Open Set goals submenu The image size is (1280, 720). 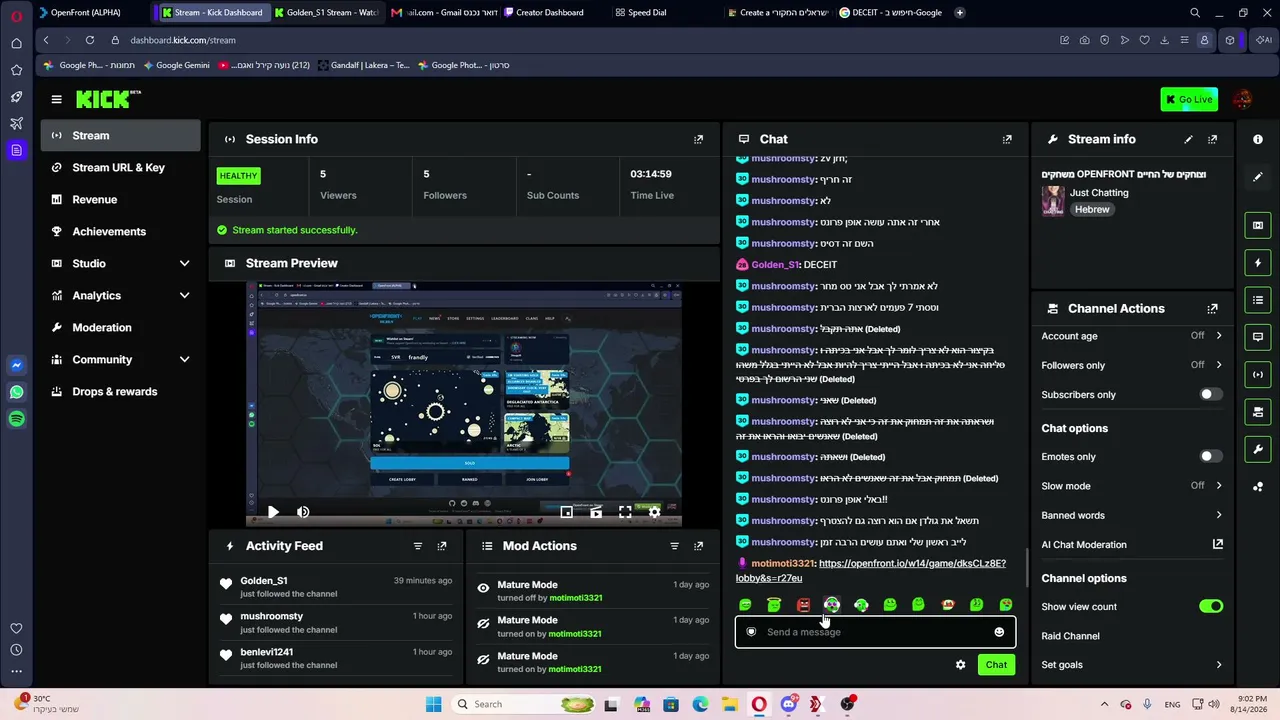point(1131,664)
